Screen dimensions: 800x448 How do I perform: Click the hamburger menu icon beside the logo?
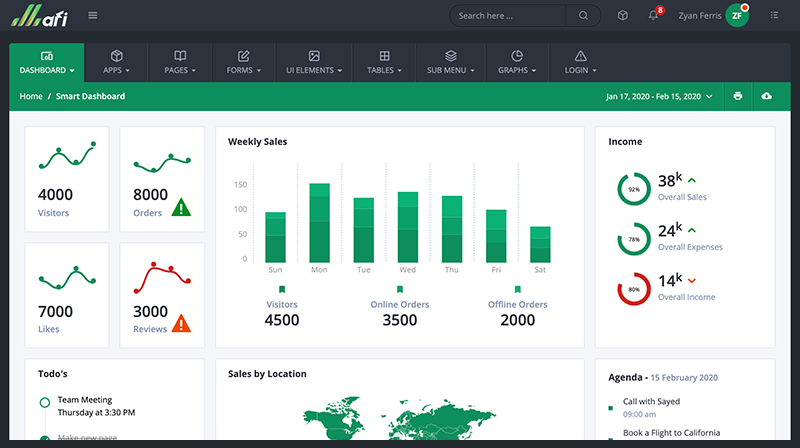click(93, 15)
